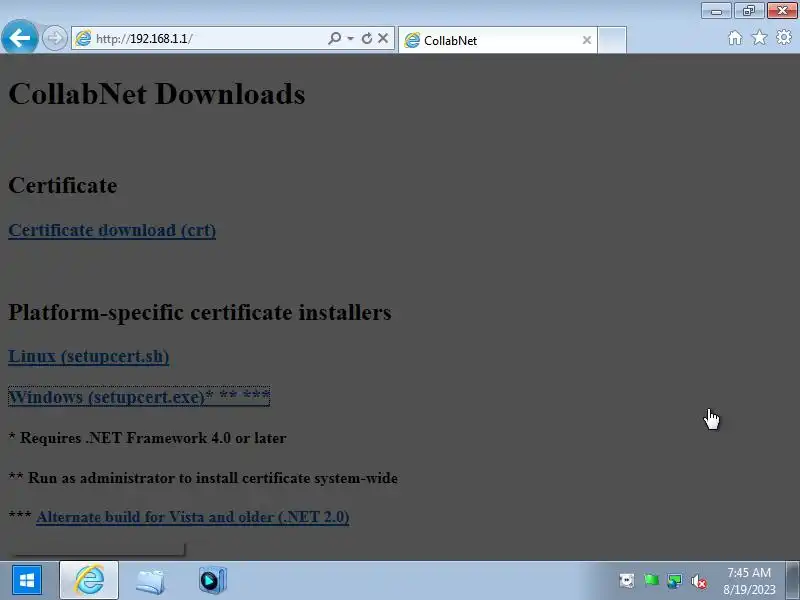The width and height of the screenshot is (800, 600).
Task: Close the CollabNet tab
Action: click(587, 40)
